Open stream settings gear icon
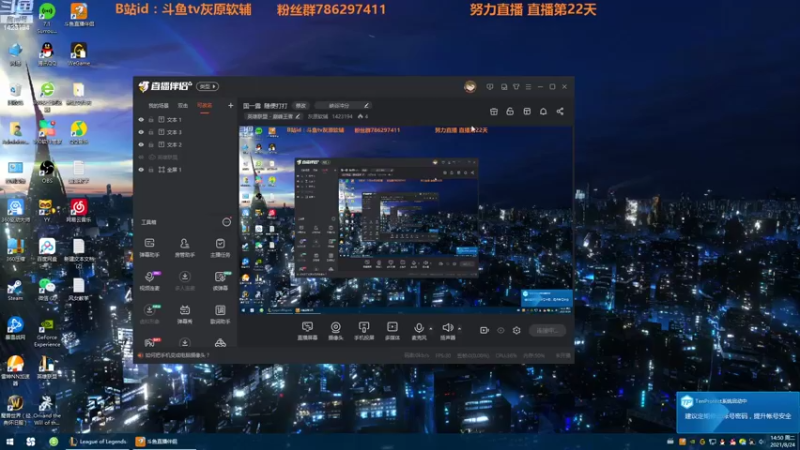Screen dimensions: 800x450 516,331
